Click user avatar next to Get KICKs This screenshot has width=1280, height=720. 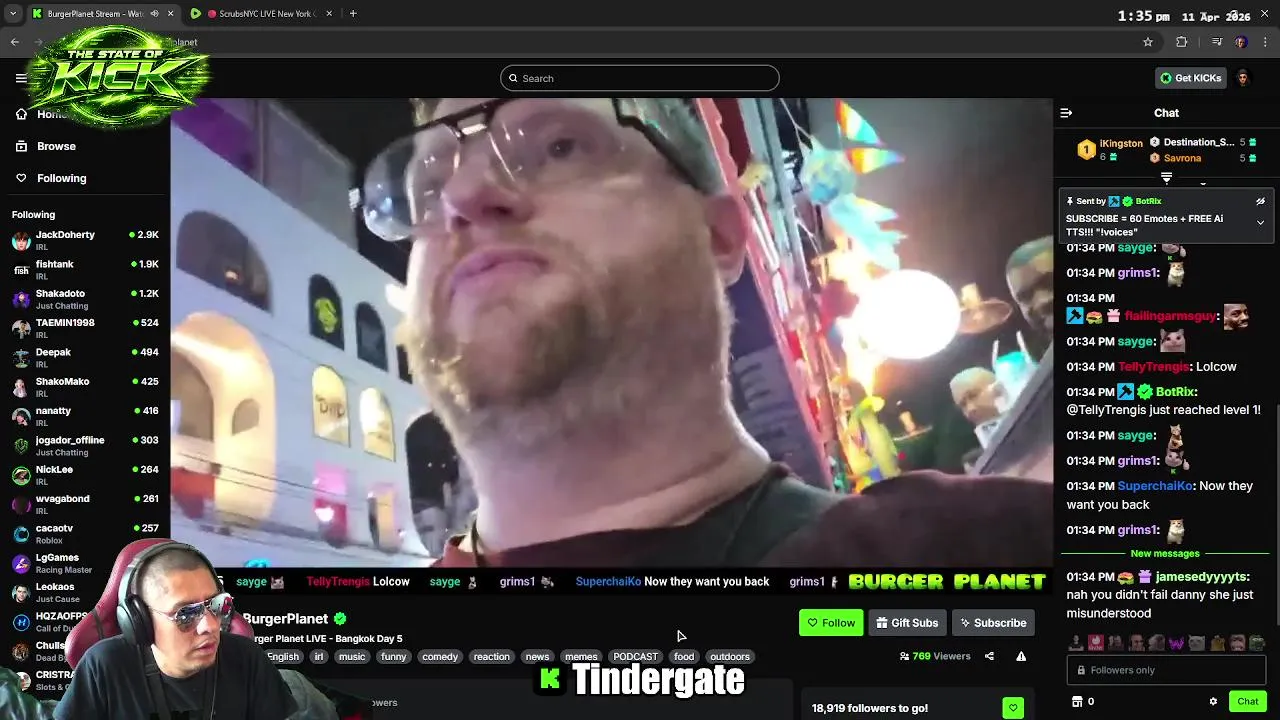pyautogui.click(x=1242, y=78)
